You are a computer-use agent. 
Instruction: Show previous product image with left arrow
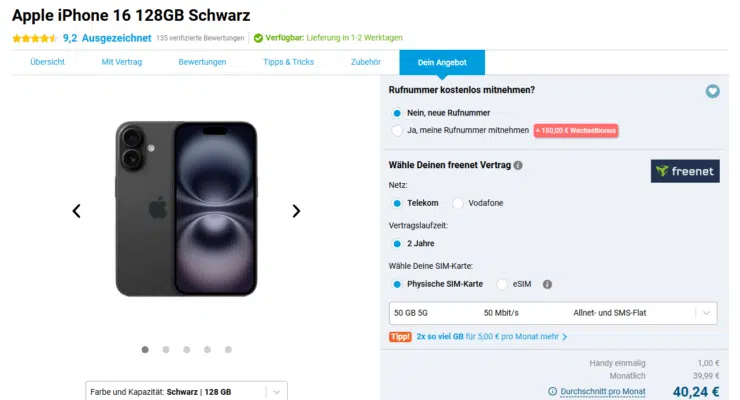(76, 211)
